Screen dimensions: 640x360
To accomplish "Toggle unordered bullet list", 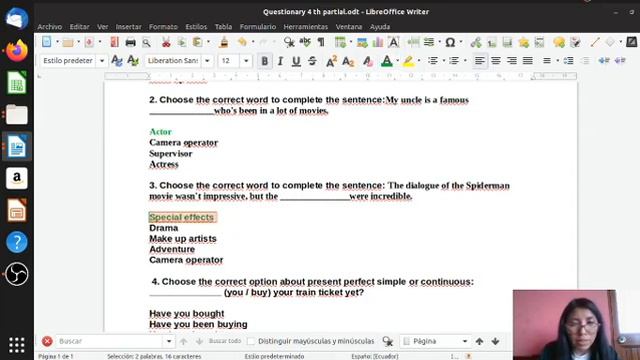I will pyautogui.click(x=433, y=61).
